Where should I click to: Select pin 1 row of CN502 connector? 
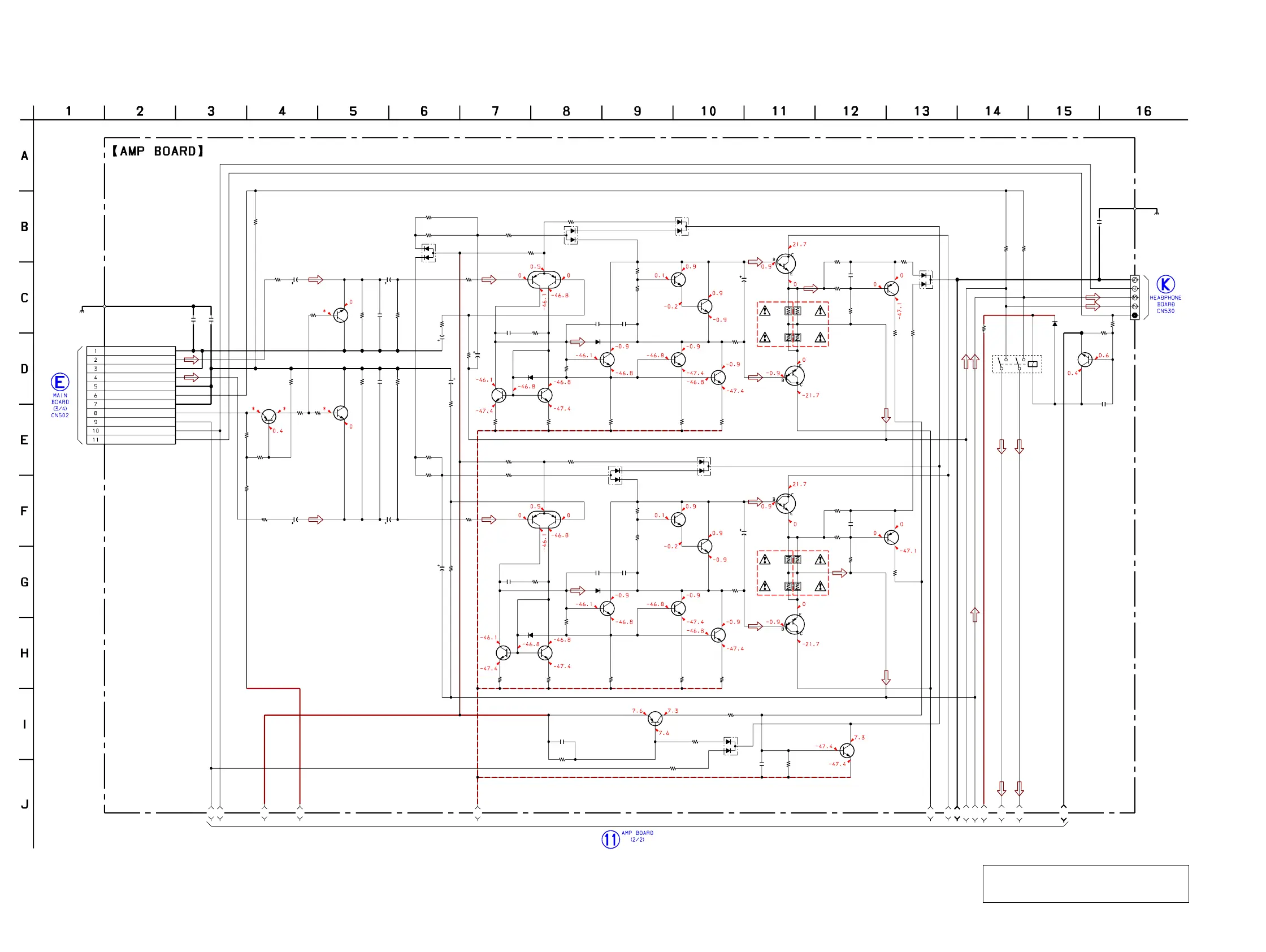pyautogui.click(x=131, y=351)
